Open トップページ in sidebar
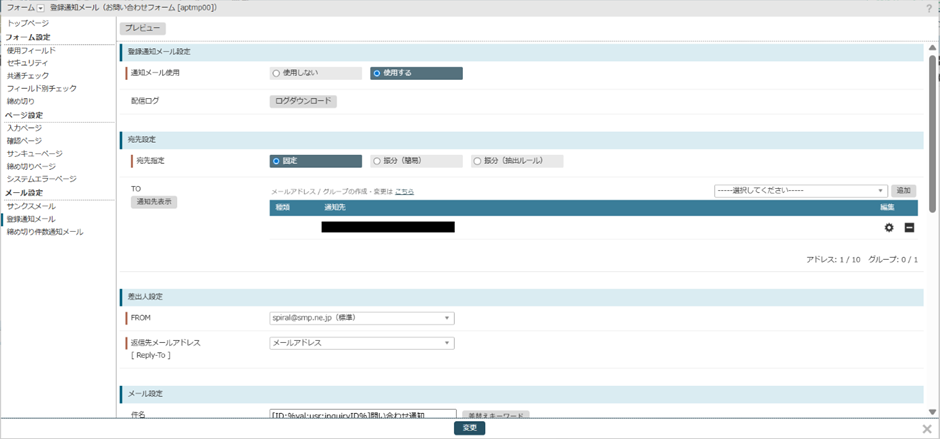This screenshot has width=940, height=439. pos(28,23)
